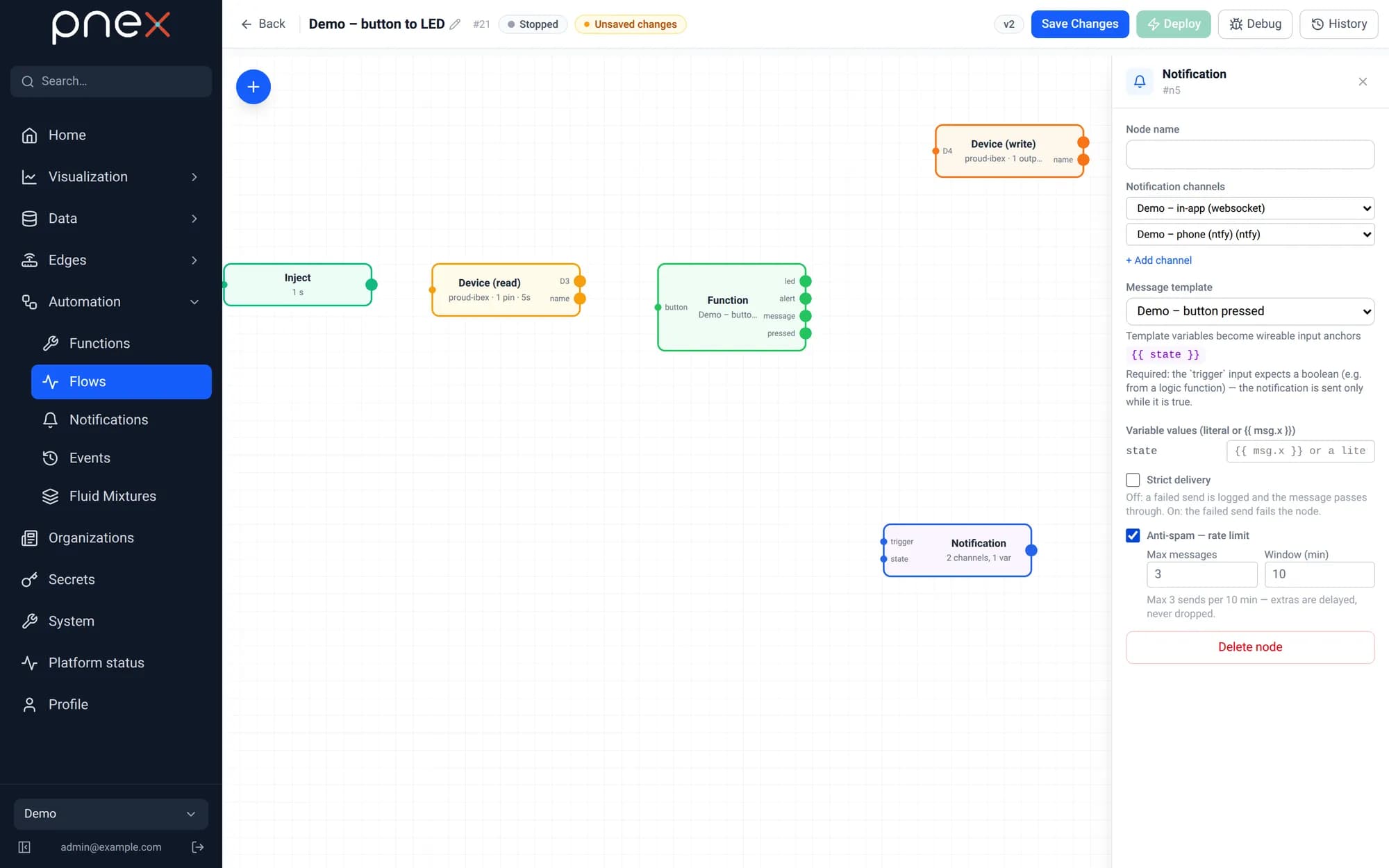Screen dimensions: 1389x868
Task: Go Back to the flows list
Action: coord(263,24)
